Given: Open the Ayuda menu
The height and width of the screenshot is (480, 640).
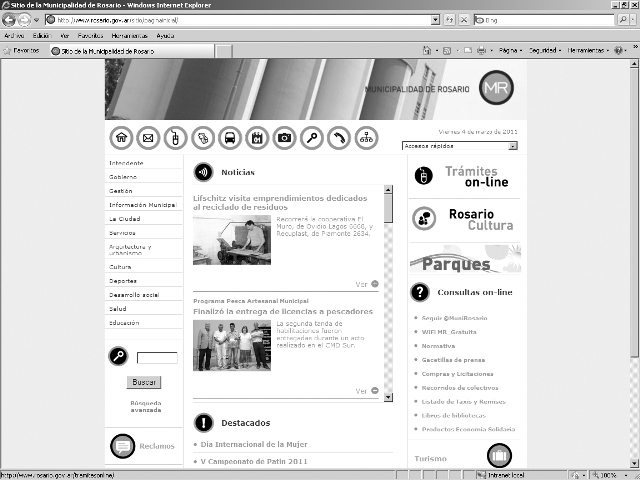Looking at the screenshot, I should coord(165,36).
